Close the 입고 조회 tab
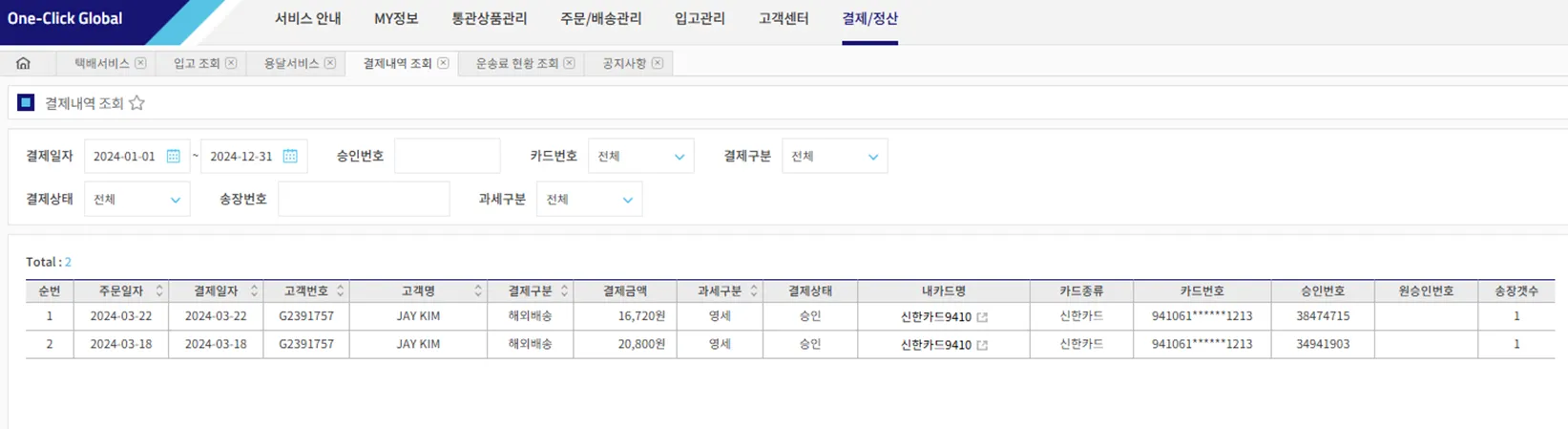Image resolution: width=1568 pixels, height=429 pixels. pyautogui.click(x=231, y=63)
